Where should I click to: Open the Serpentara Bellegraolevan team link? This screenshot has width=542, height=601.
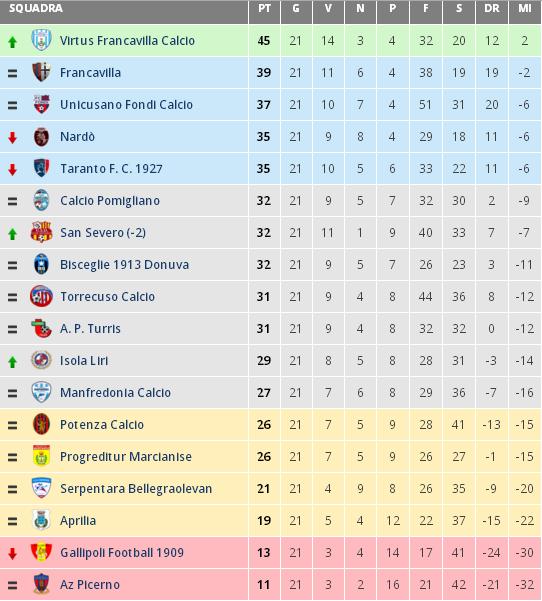[136, 488]
